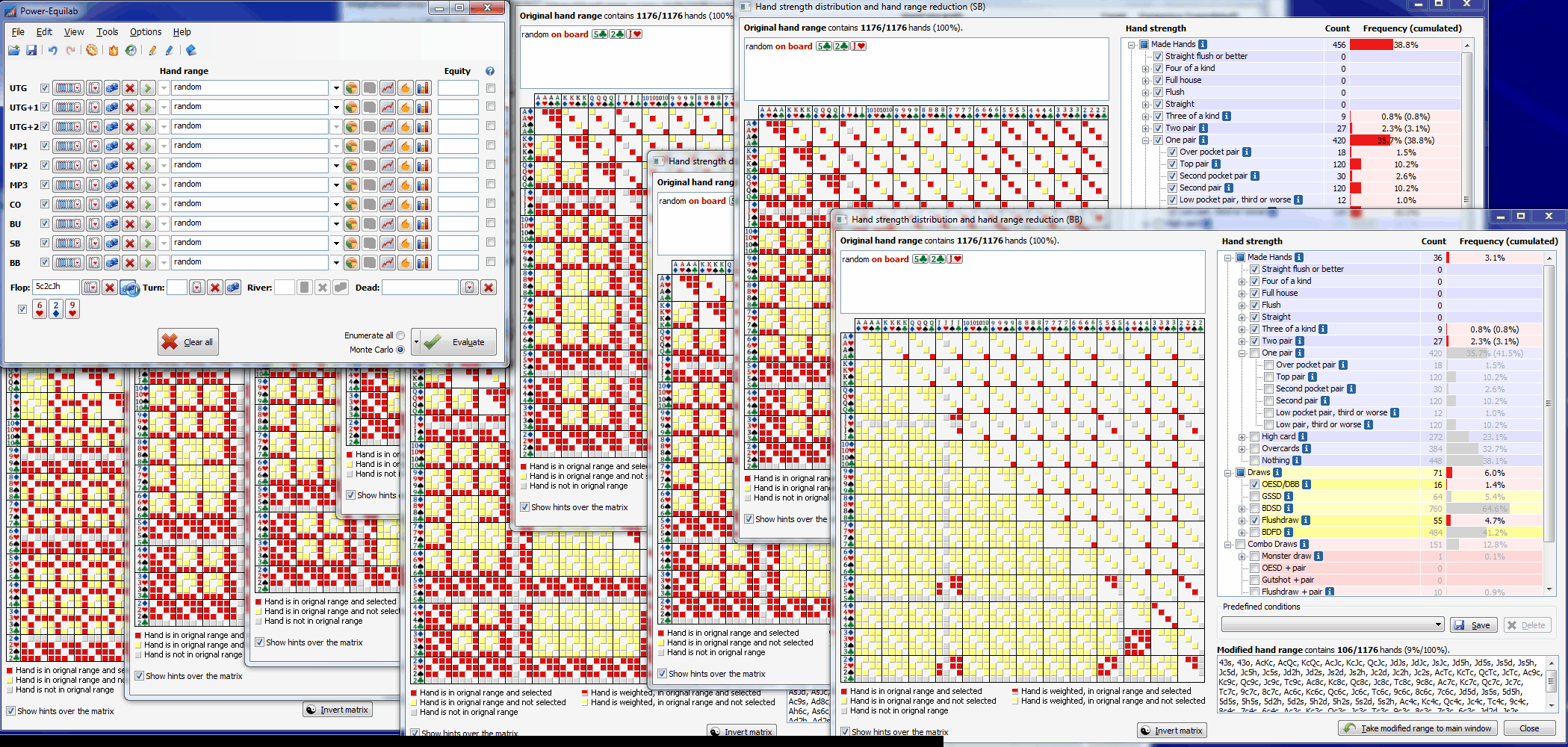
Task: Click Close button in BB window
Action: (x=1529, y=728)
